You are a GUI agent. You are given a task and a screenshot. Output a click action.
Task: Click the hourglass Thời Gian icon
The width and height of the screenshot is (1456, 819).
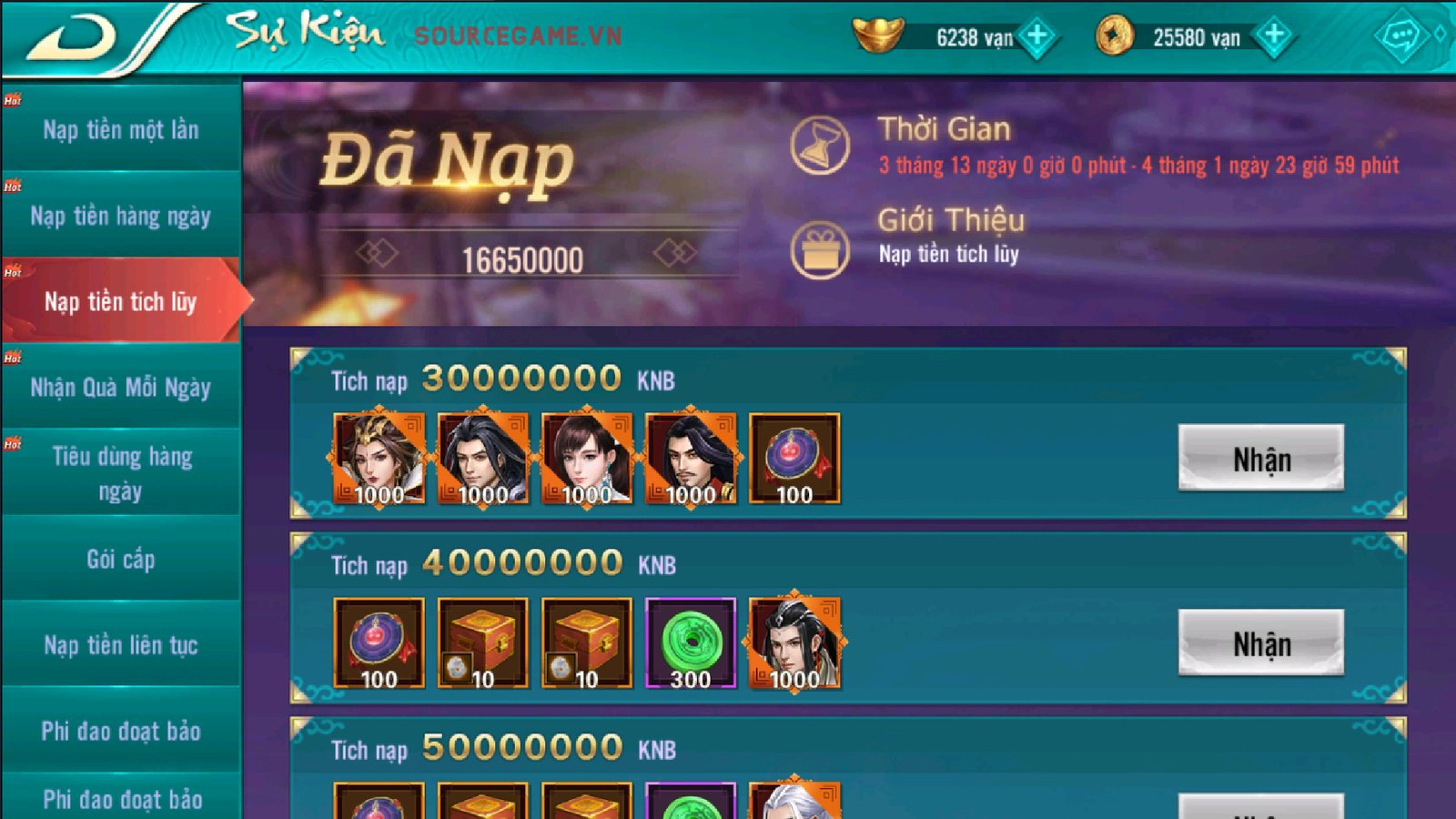pyautogui.click(x=819, y=146)
